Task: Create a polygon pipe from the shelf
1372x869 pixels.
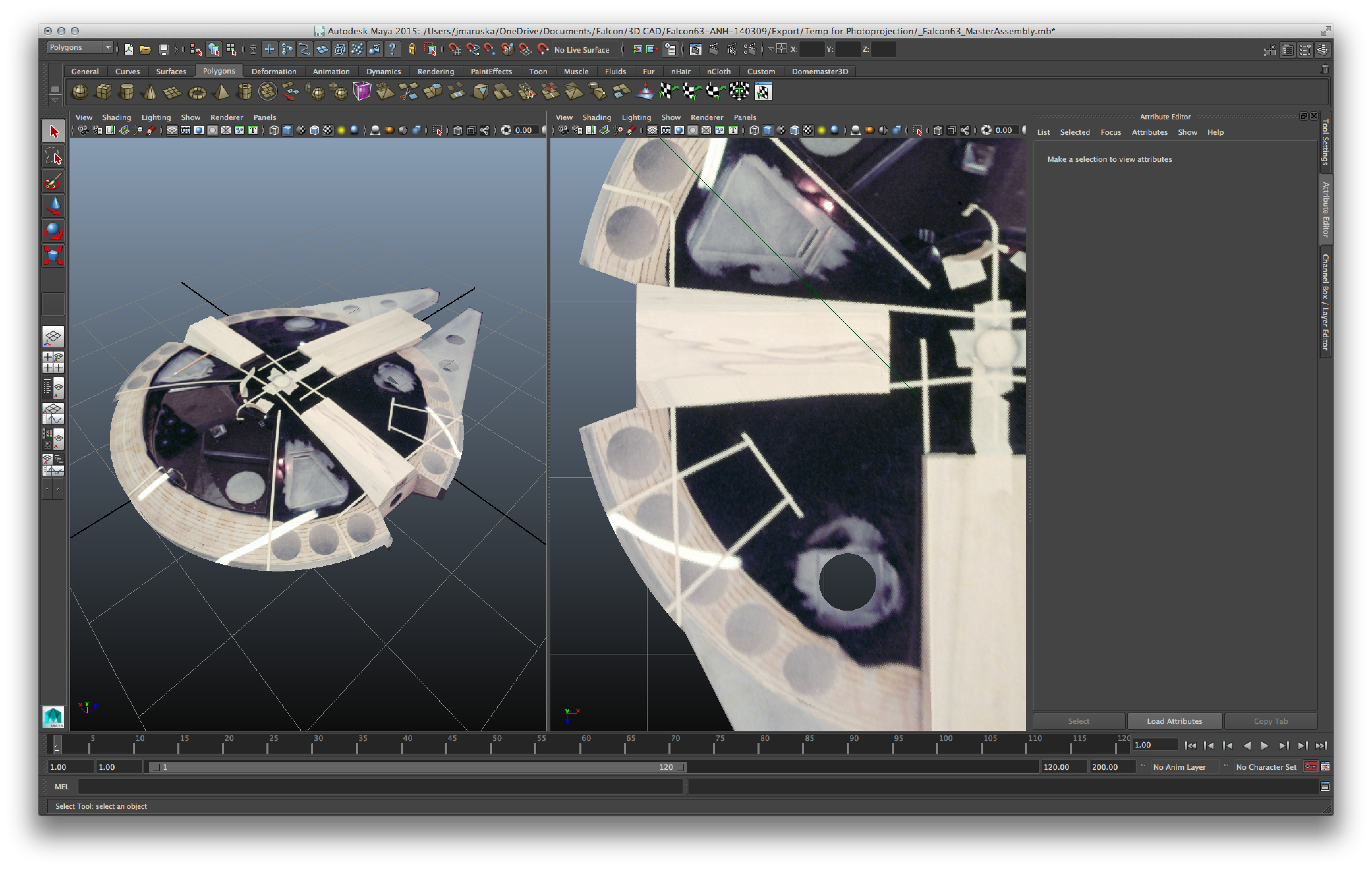Action: tap(245, 91)
